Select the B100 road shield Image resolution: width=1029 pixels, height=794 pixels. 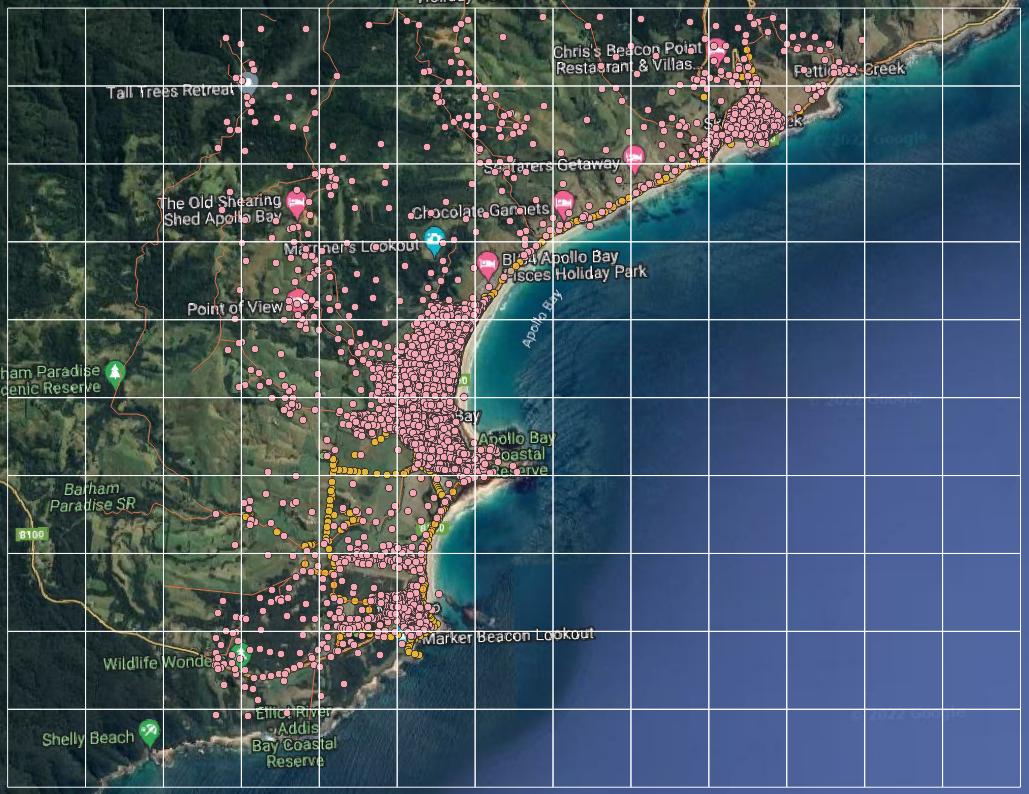(32, 534)
